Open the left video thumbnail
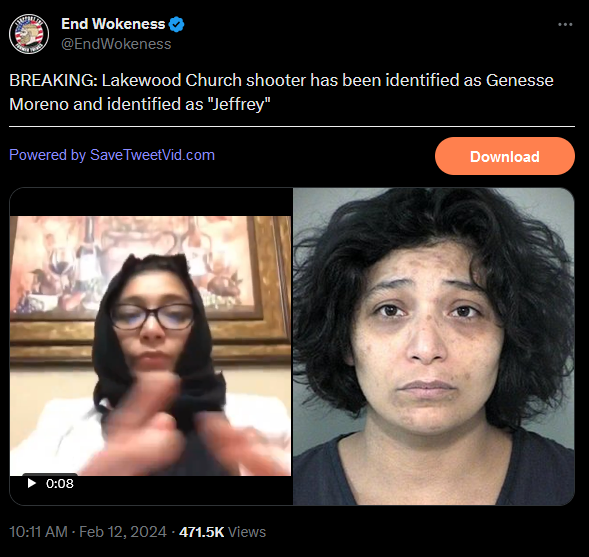589x557 pixels. point(151,346)
